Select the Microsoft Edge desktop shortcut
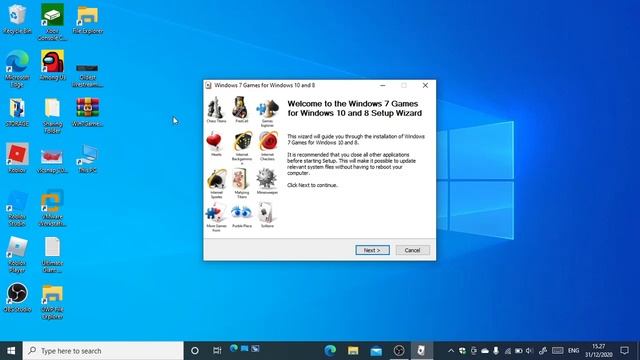 click(17, 69)
